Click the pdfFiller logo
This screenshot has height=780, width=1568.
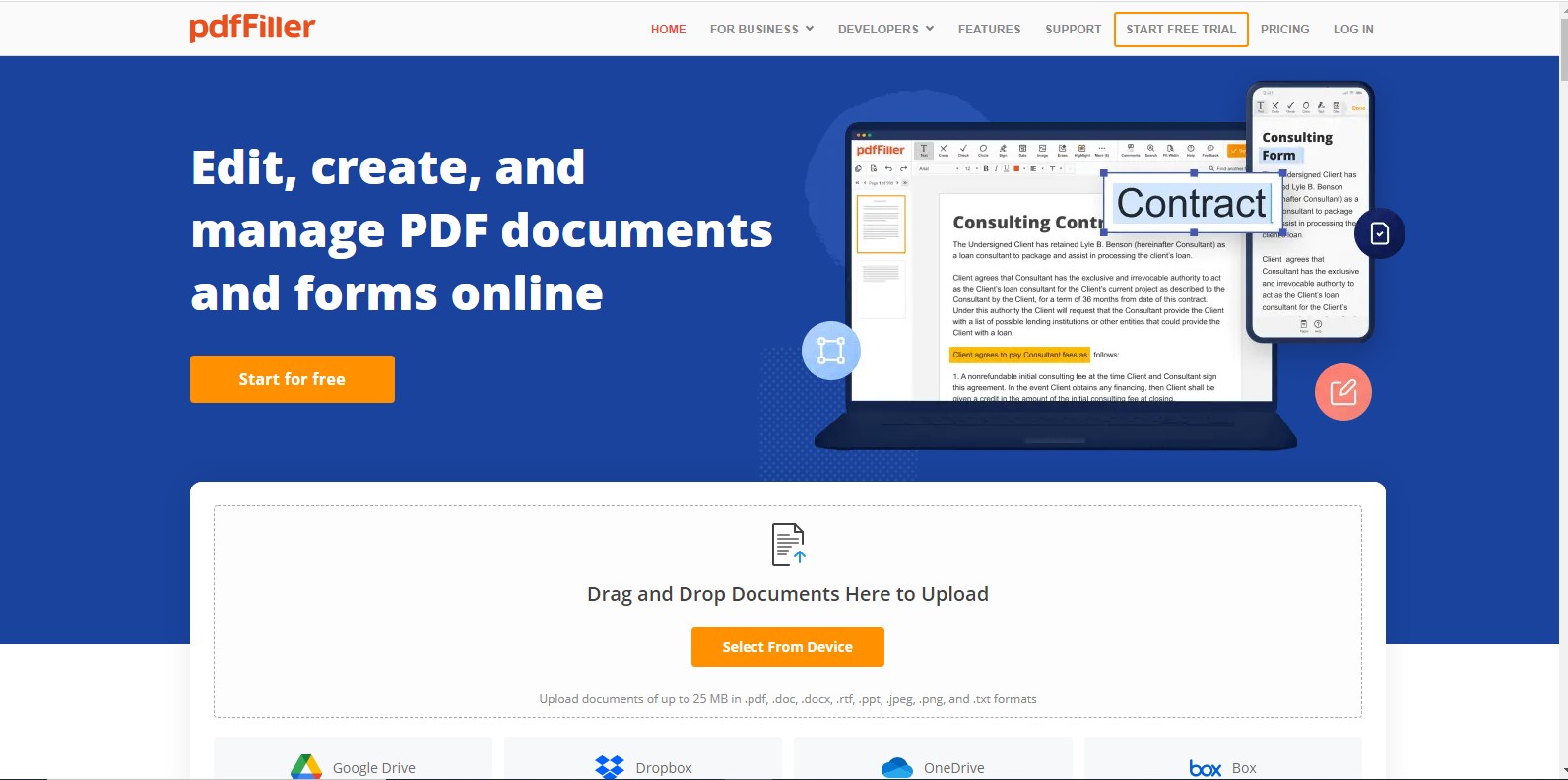coord(252,28)
